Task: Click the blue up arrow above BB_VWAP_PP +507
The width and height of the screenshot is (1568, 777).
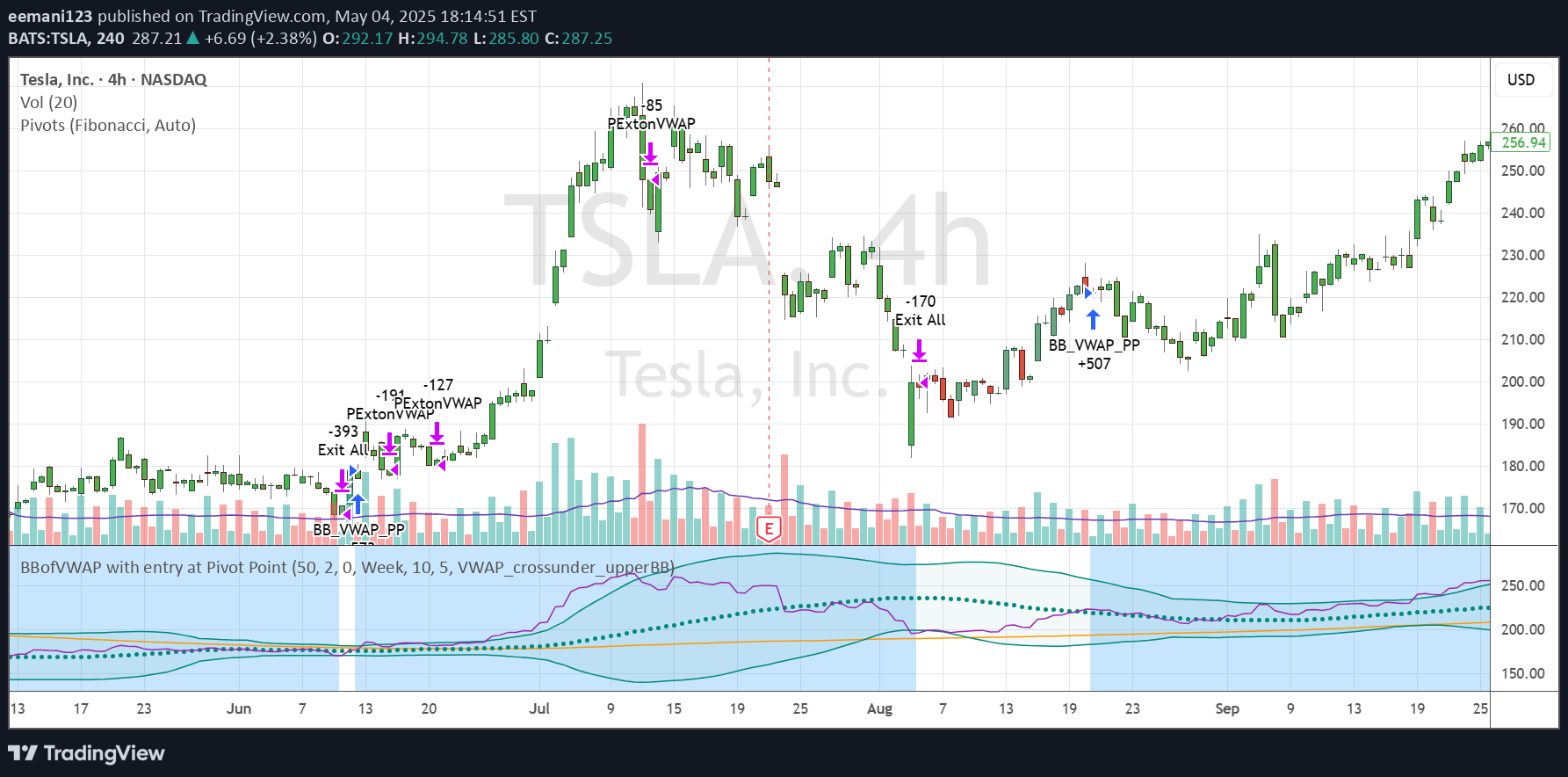Action: (1093, 319)
